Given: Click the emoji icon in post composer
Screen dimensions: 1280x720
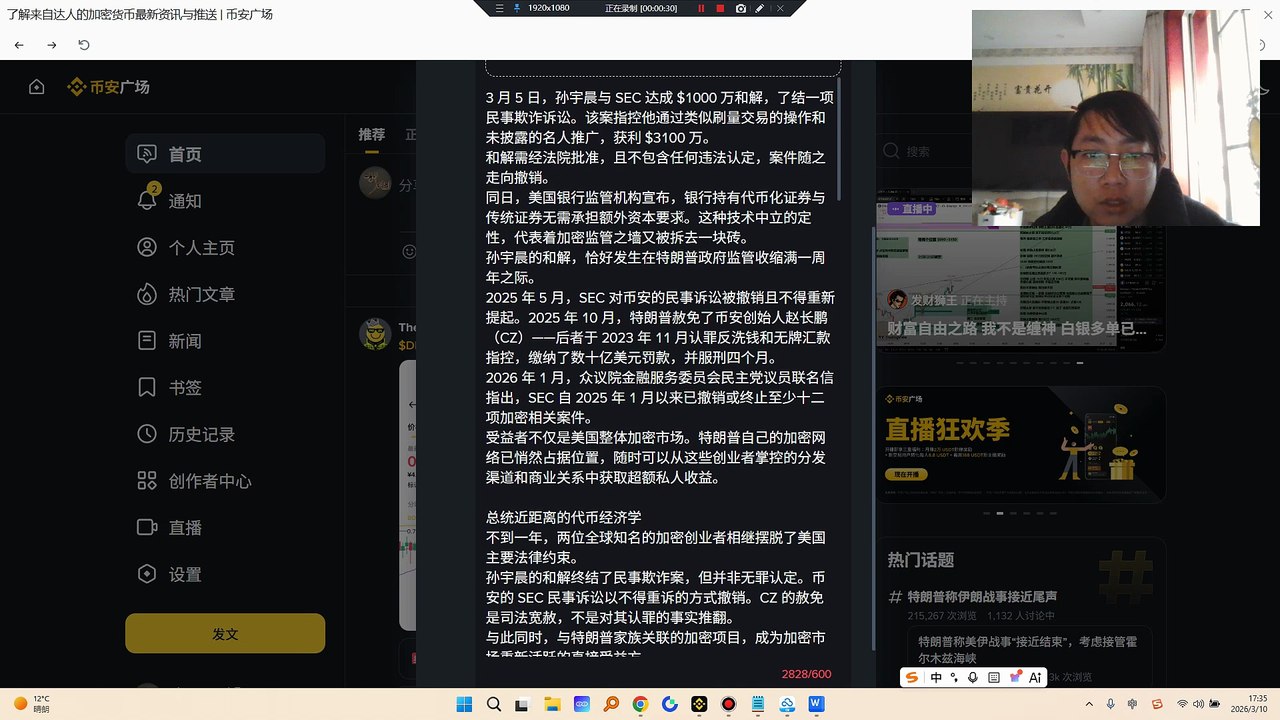Looking at the screenshot, I should pos(408,251).
